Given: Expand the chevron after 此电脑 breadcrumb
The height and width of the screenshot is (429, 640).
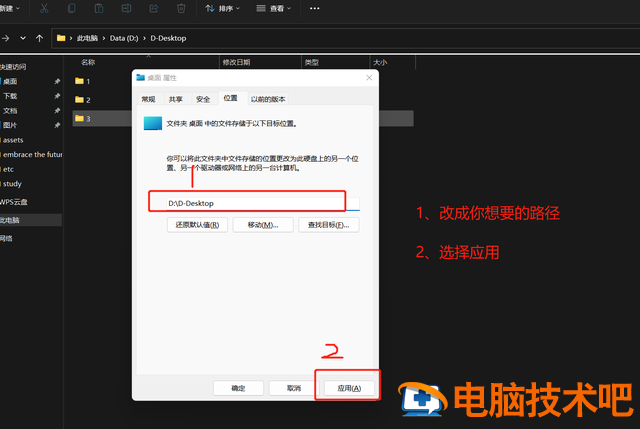Looking at the screenshot, I should (104, 38).
